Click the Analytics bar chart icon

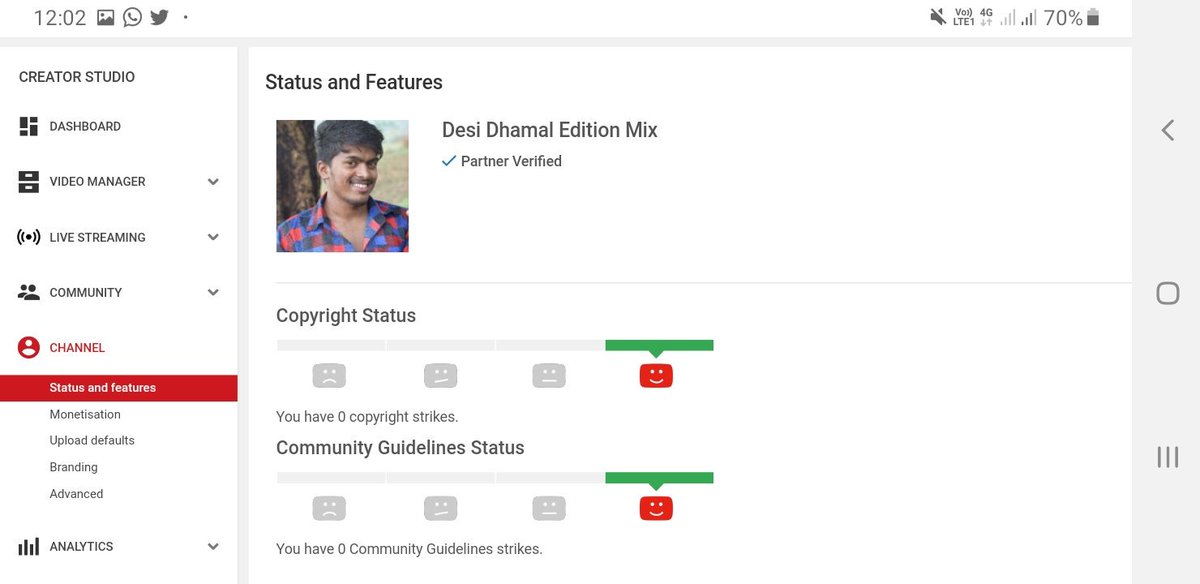(x=29, y=546)
